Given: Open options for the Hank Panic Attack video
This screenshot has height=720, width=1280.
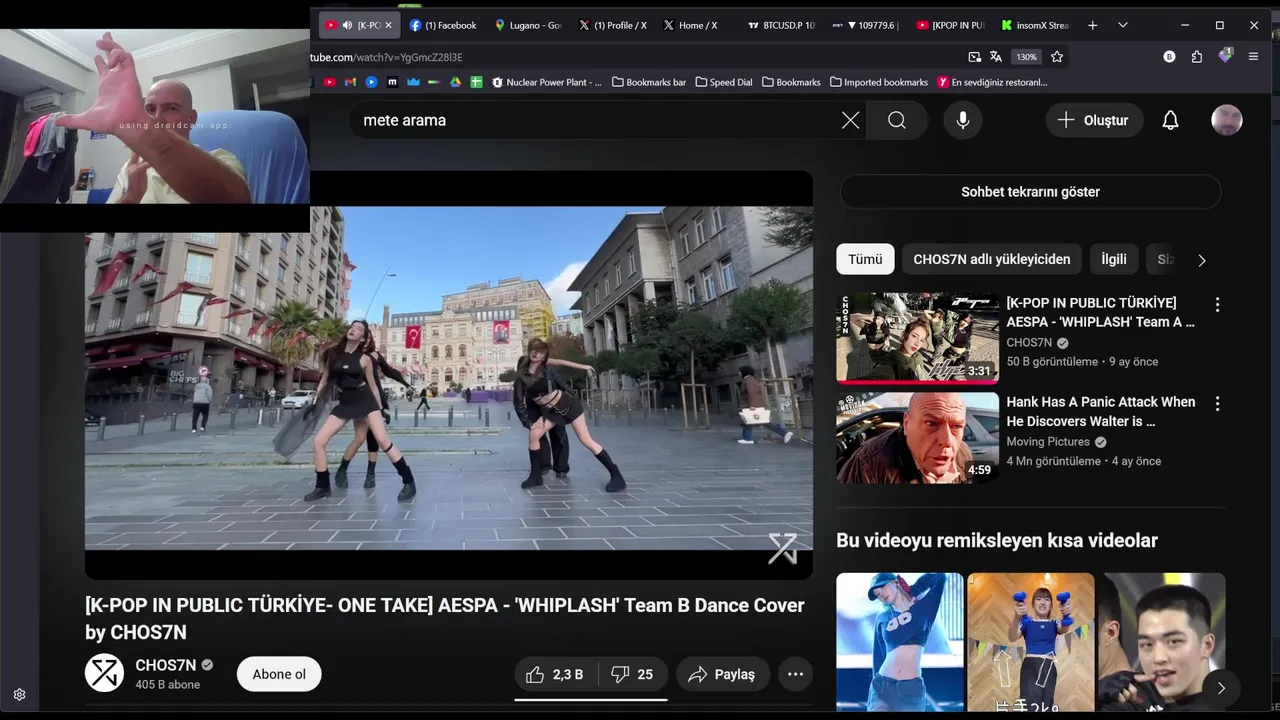Looking at the screenshot, I should pos(1217,404).
